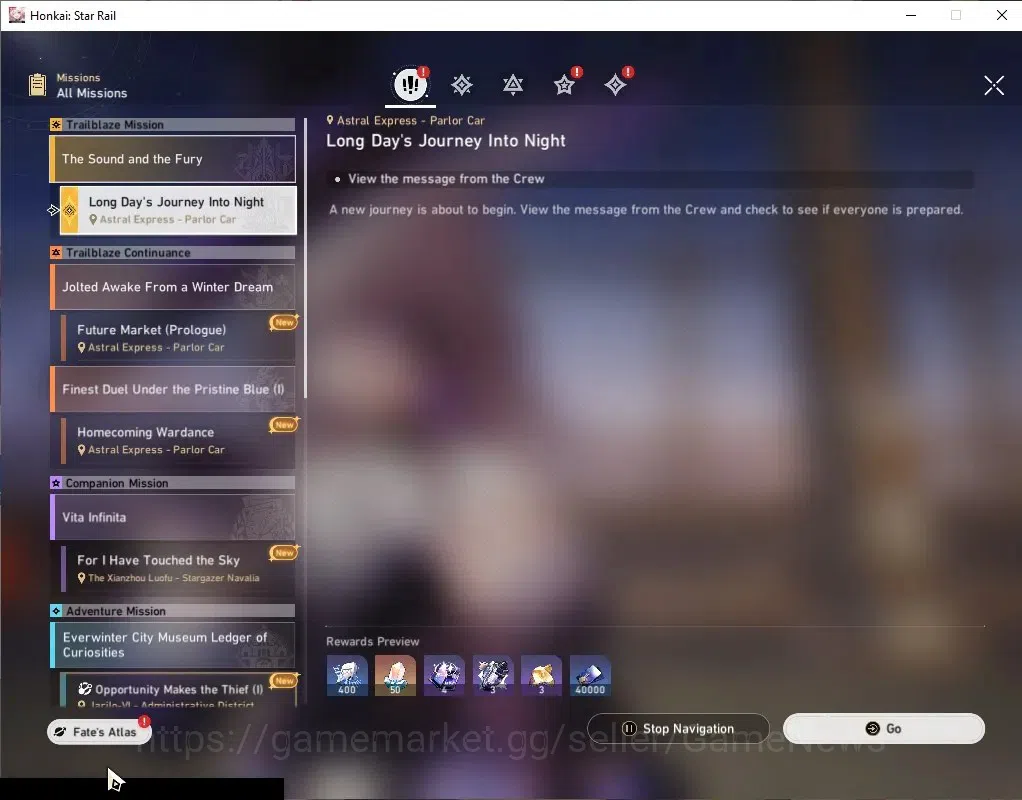Switch to the Companion Mission star tab
The height and width of the screenshot is (800, 1022).
(x=564, y=85)
